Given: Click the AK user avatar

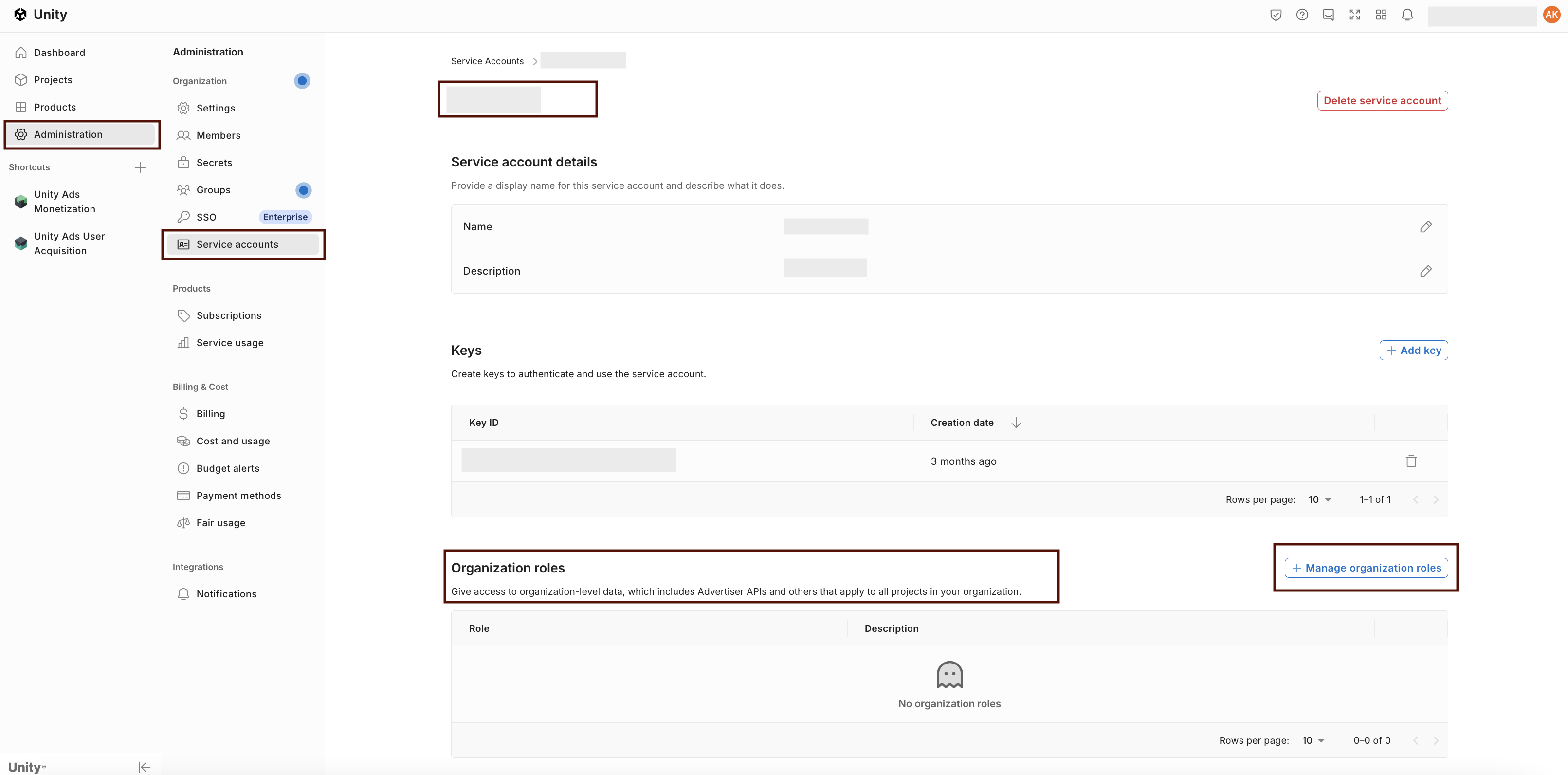Looking at the screenshot, I should tap(1551, 15).
